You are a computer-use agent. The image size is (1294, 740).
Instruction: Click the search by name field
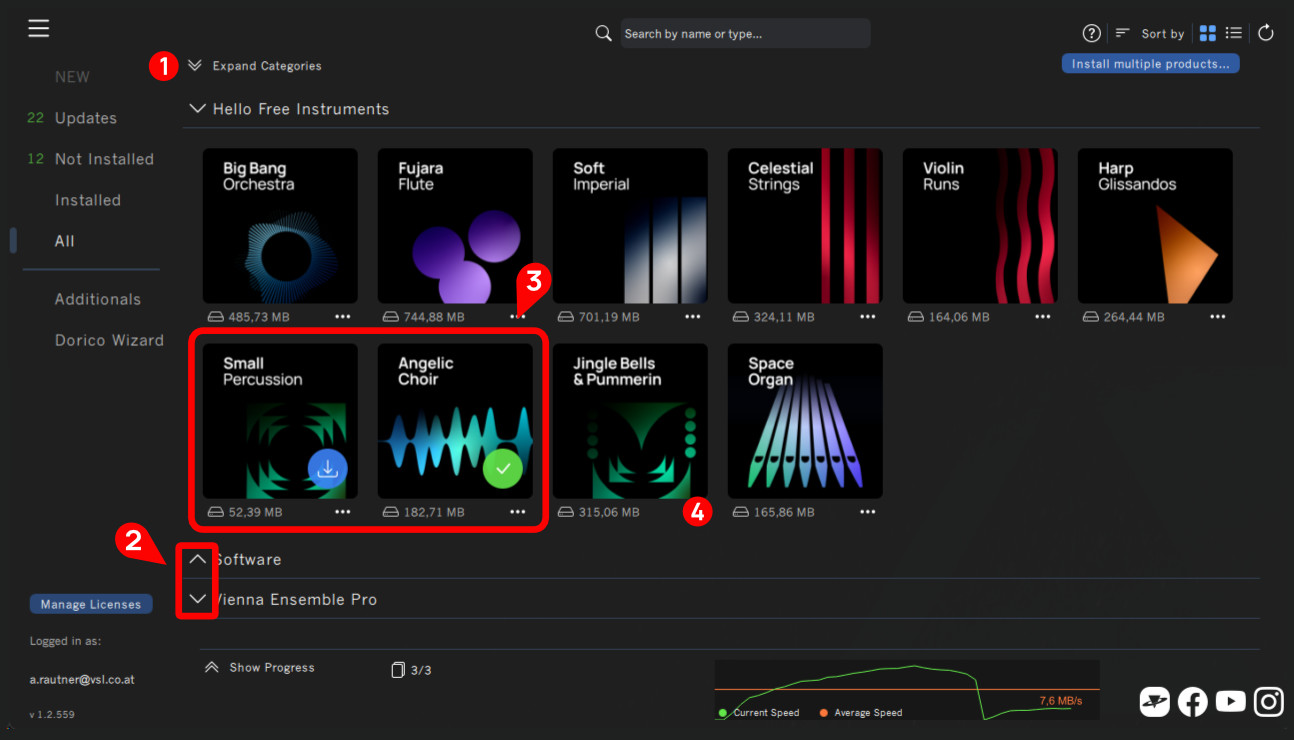coord(744,34)
